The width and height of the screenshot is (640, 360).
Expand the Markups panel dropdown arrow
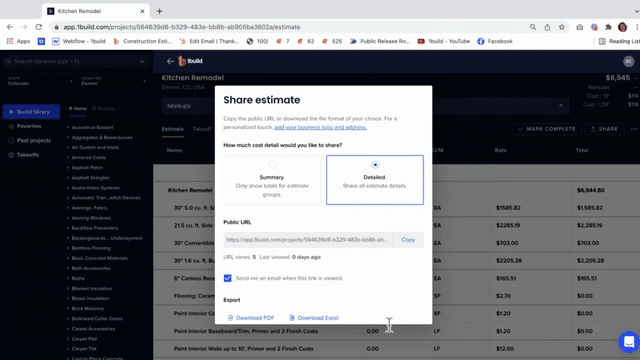[561, 106]
